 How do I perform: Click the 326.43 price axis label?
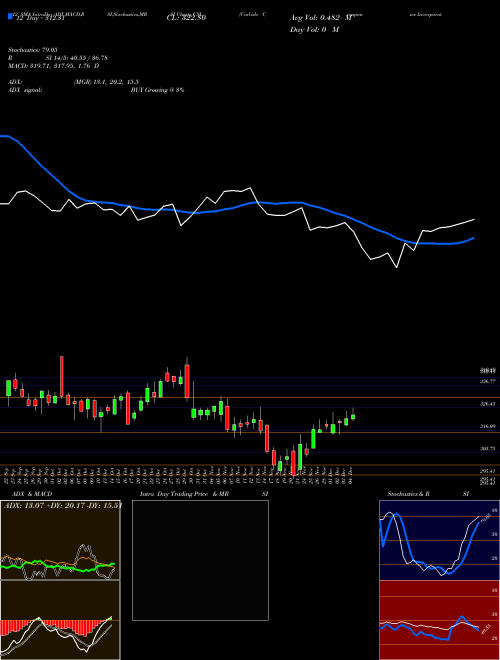click(x=488, y=404)
